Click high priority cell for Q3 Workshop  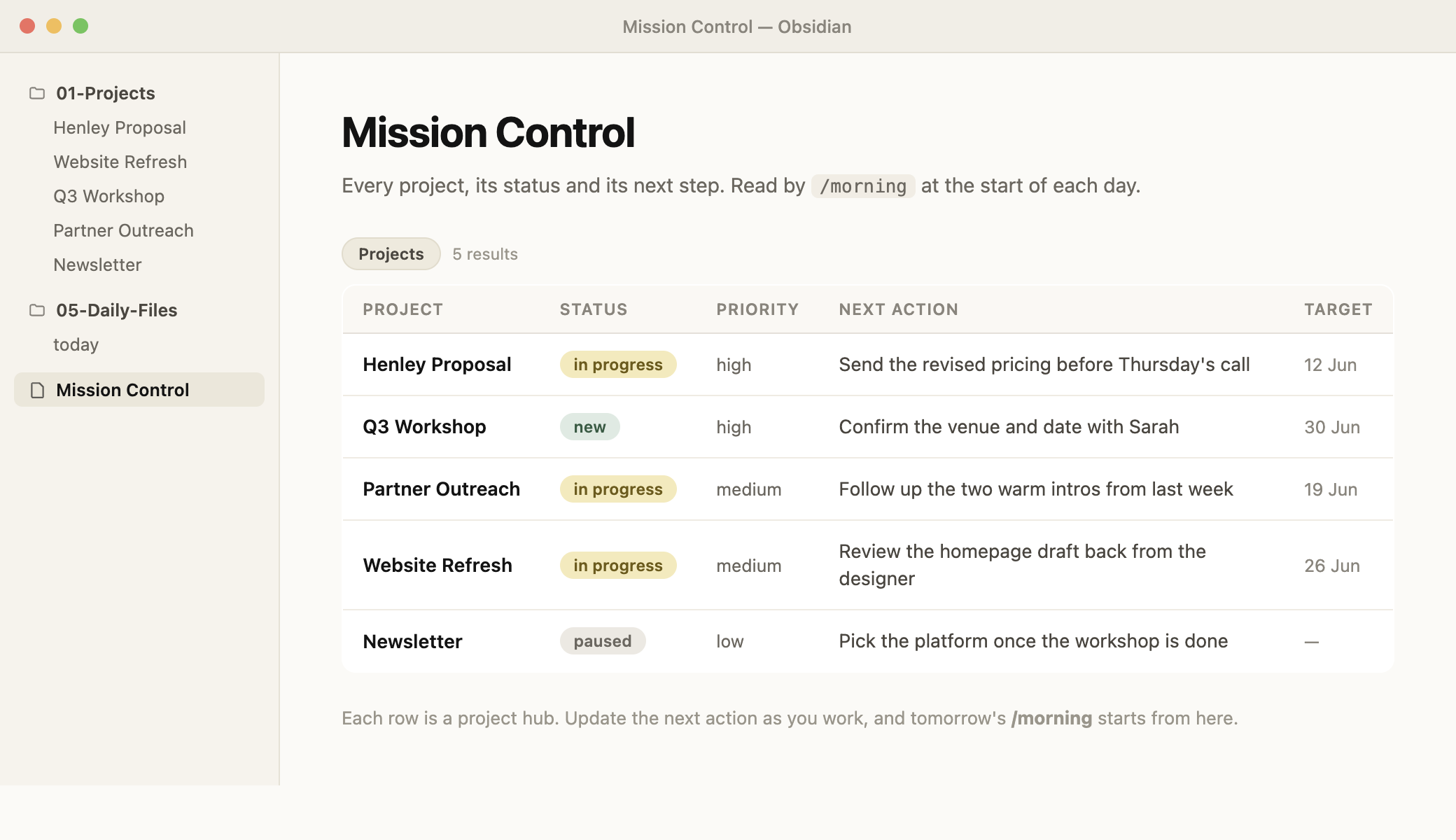734,427
